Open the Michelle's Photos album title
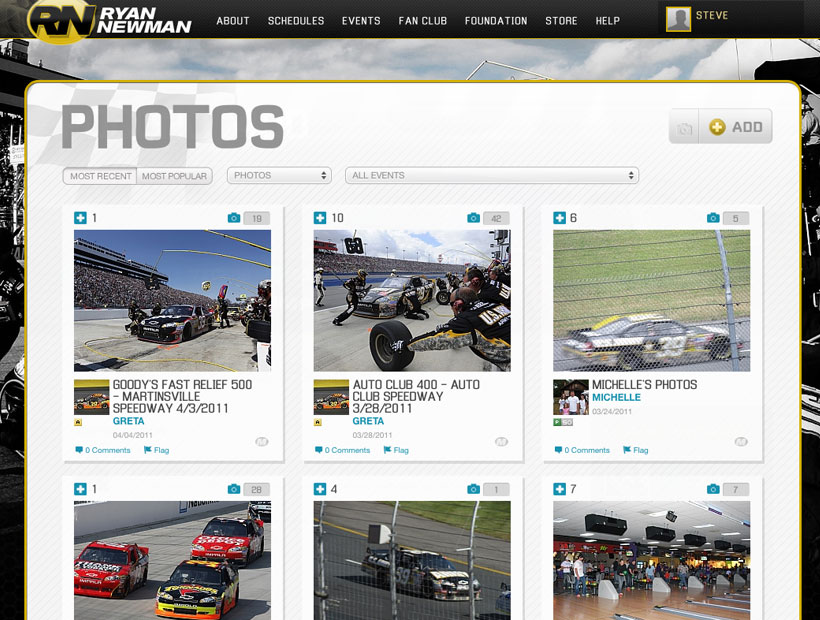The width and height of the screenshot is (820, 620). [x=644, y=385]
